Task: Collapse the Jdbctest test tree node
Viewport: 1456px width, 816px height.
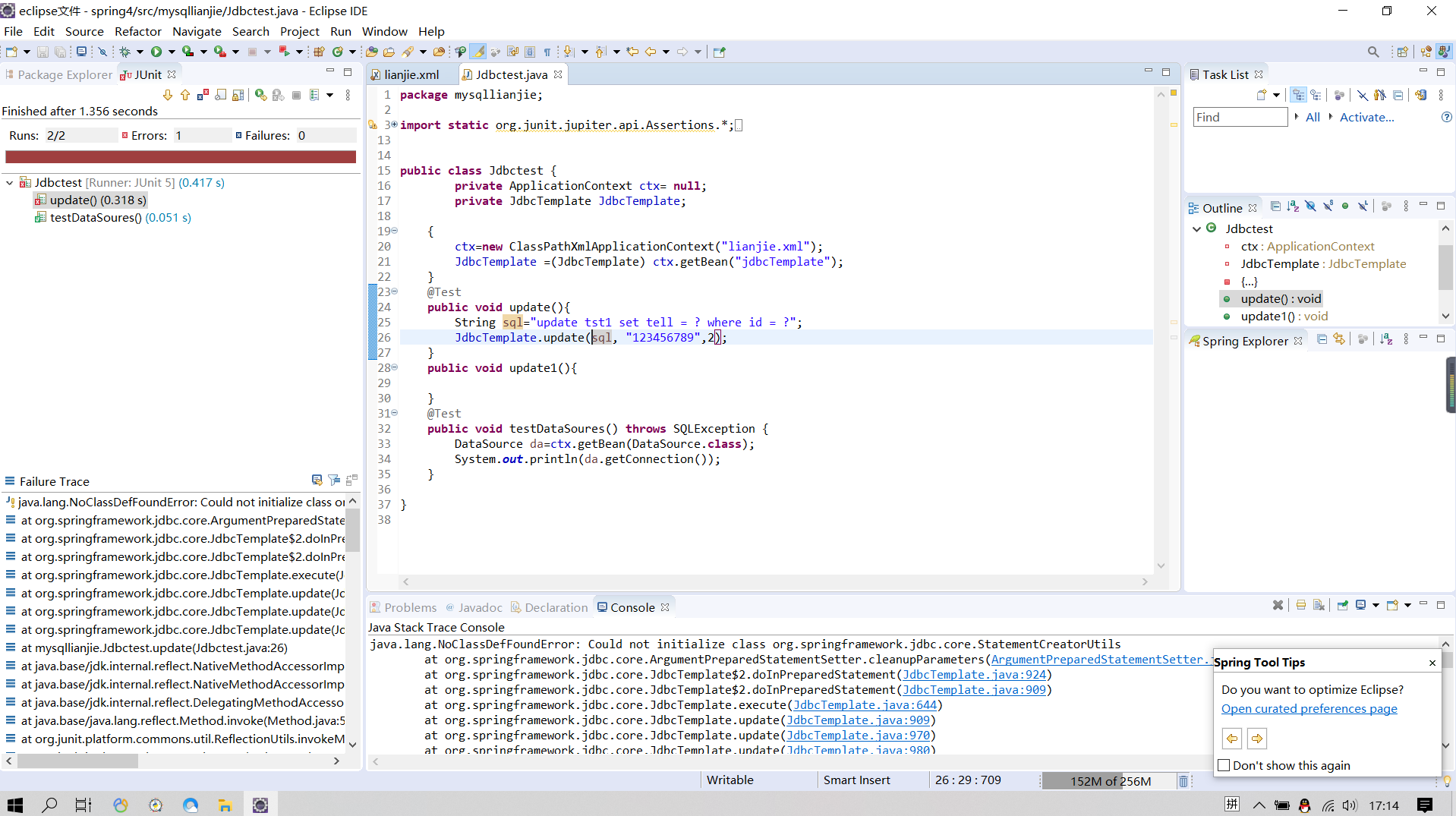Action: pyautogui.click(x=10, y=183)
